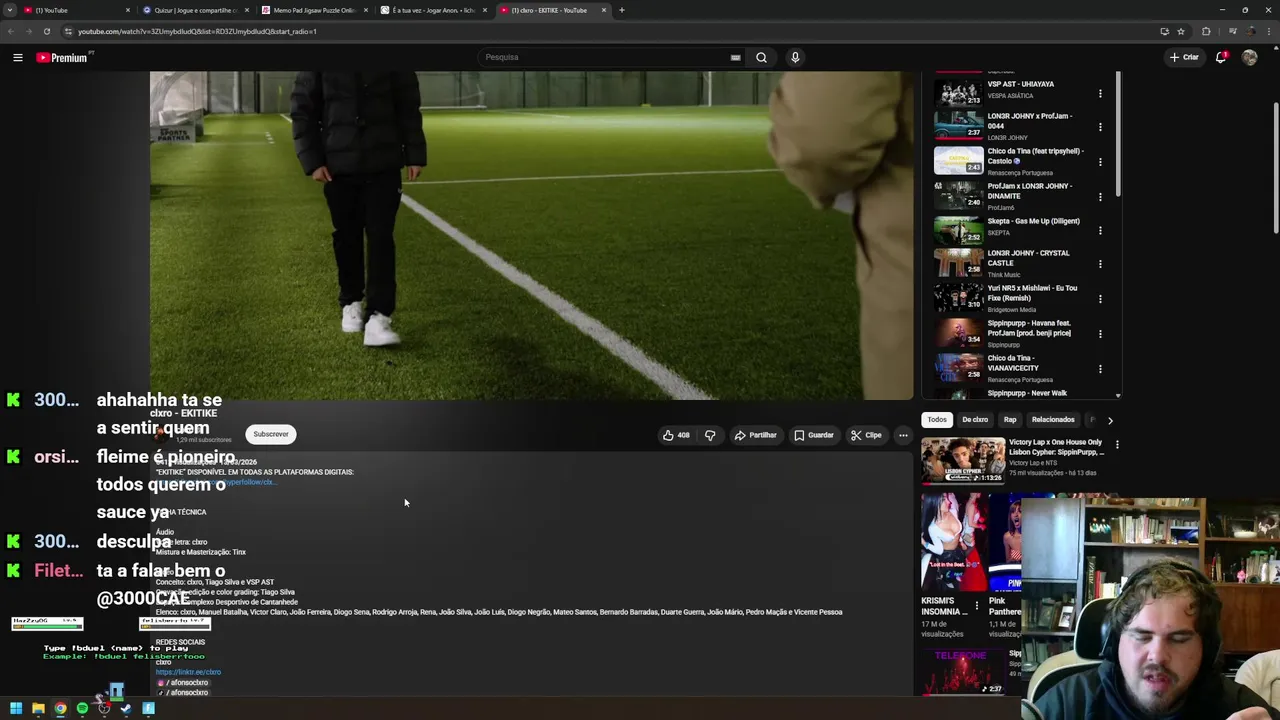Open options for LON3R JOHNY - CRYSTAL CASTLE
Screen dimensions: 1280x720
pos(1100,264)
